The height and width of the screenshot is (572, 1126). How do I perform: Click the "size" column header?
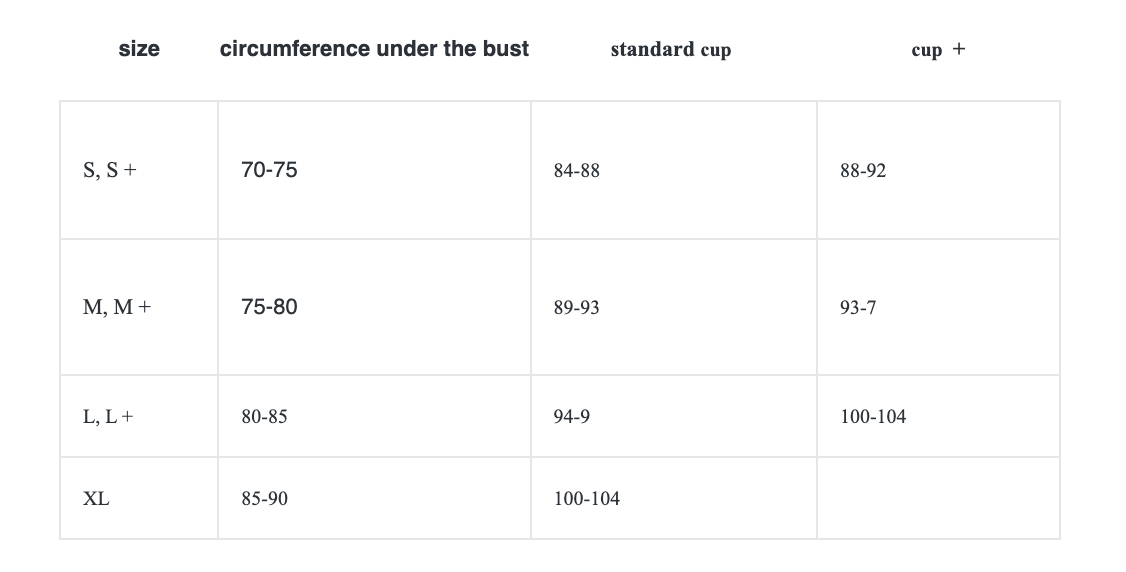click(139, 49)
